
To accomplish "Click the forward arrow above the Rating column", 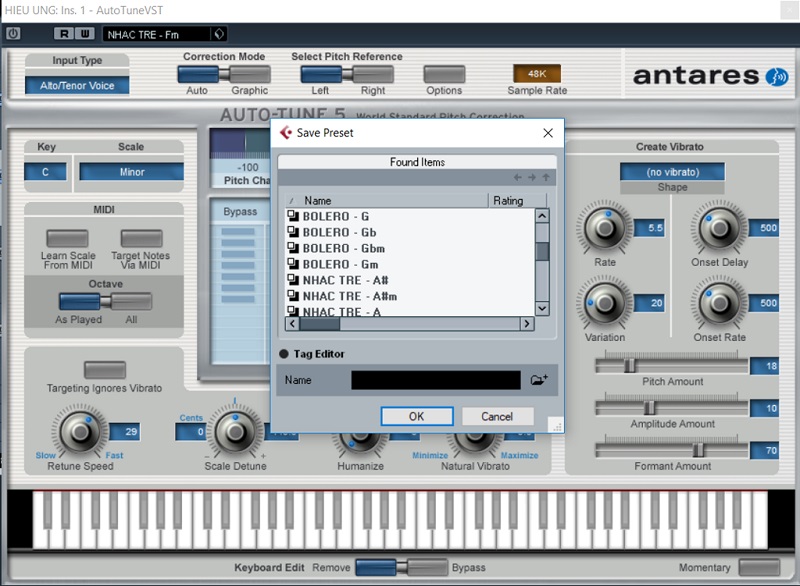I will pyautogui.click(x=531, y=177).
